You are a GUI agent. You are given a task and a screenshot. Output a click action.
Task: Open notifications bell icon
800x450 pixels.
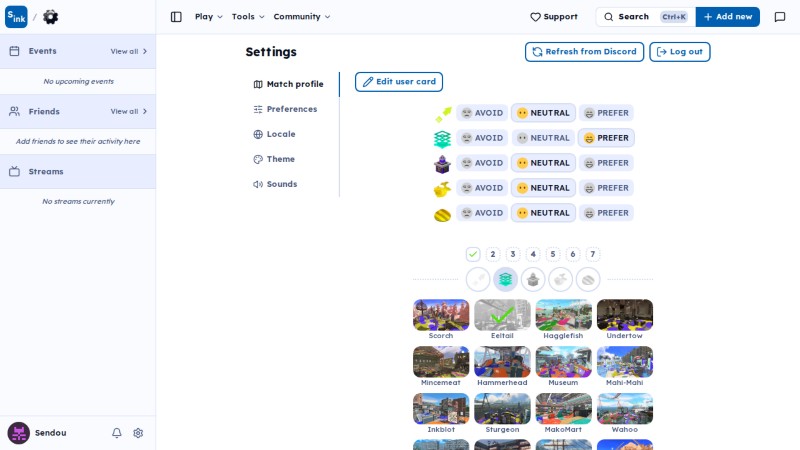tap(117, 433)
